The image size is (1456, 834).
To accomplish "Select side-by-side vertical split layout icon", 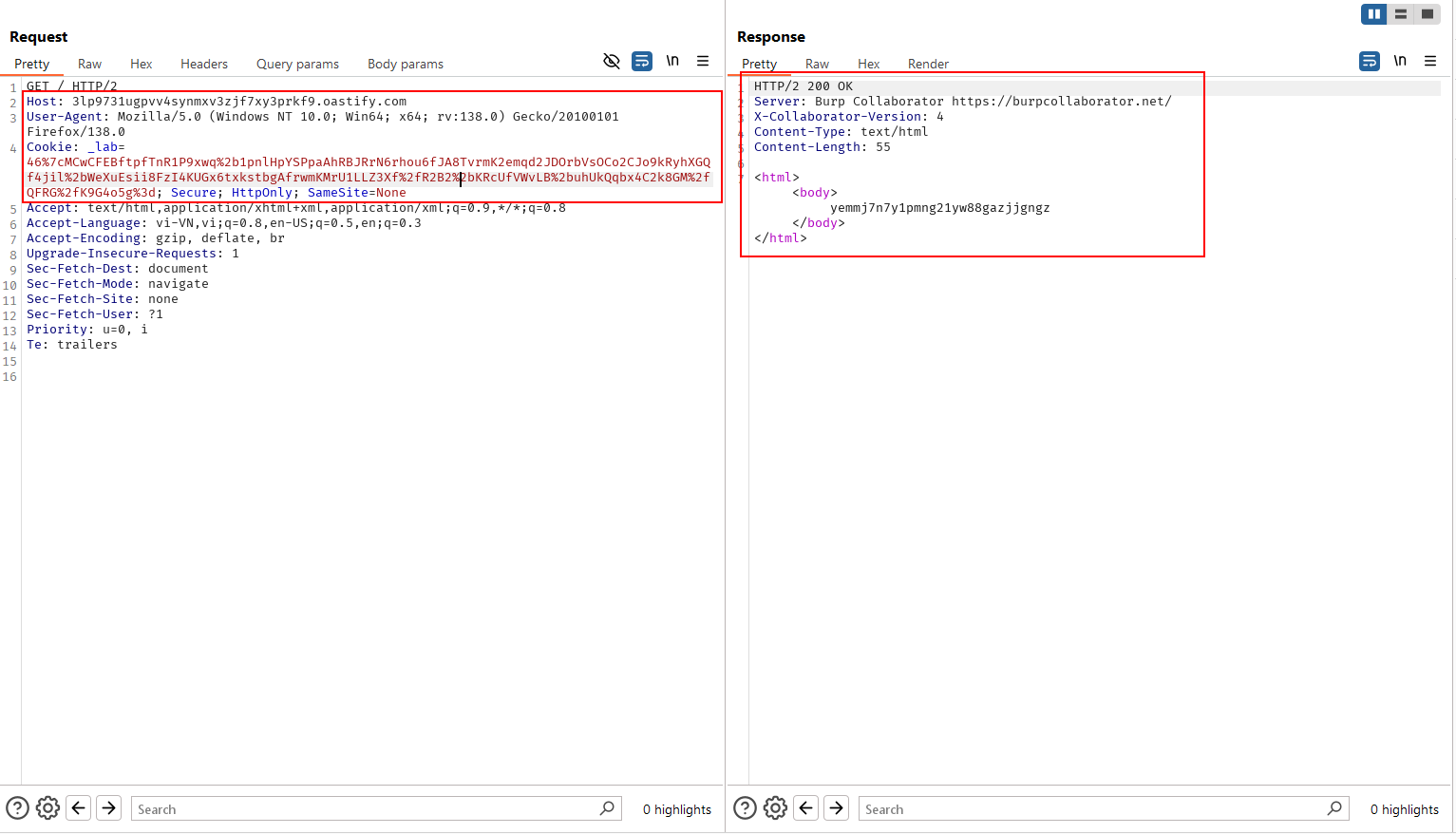I will click(x=1374, y=14).
